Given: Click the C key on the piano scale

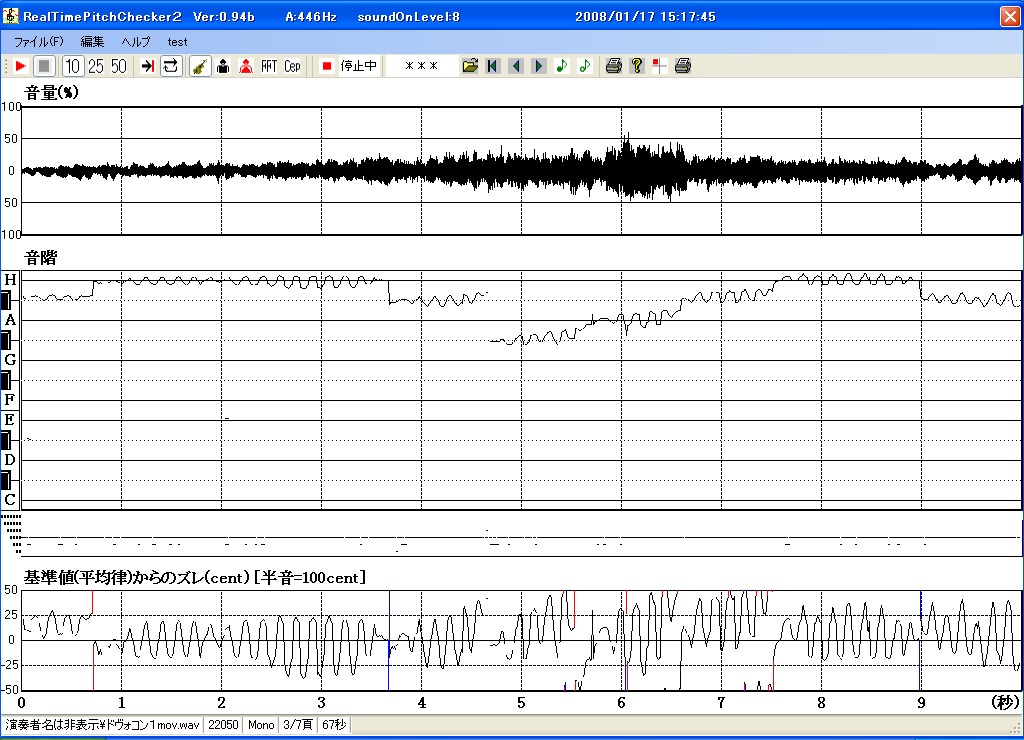Looking at the screenshot, I should 10,500.
